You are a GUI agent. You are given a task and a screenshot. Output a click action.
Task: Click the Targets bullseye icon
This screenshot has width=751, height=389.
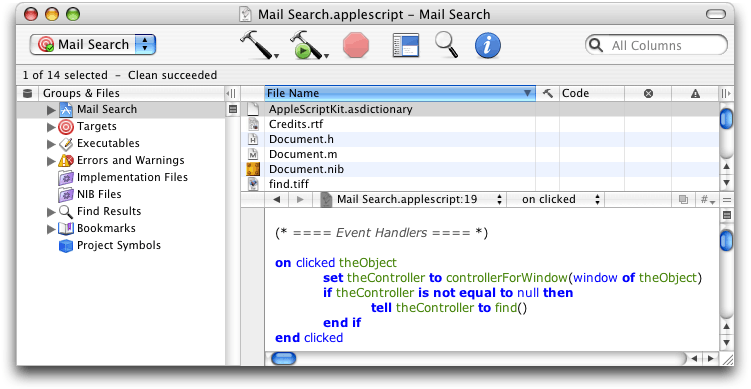(66, 126)
